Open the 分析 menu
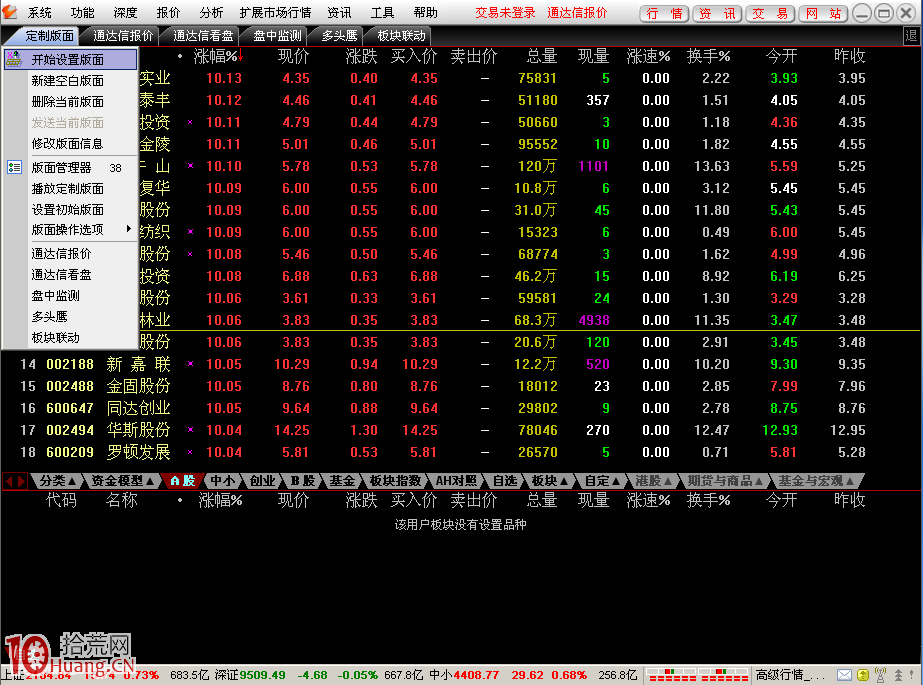This screenshot has height=685, width=923. pyautogui.click(x=211, y=13)
